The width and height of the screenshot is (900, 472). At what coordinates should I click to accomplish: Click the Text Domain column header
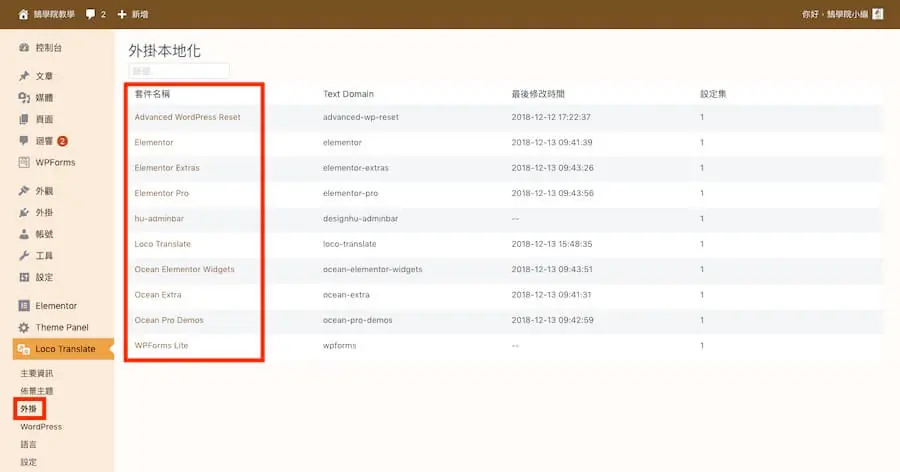348,94
